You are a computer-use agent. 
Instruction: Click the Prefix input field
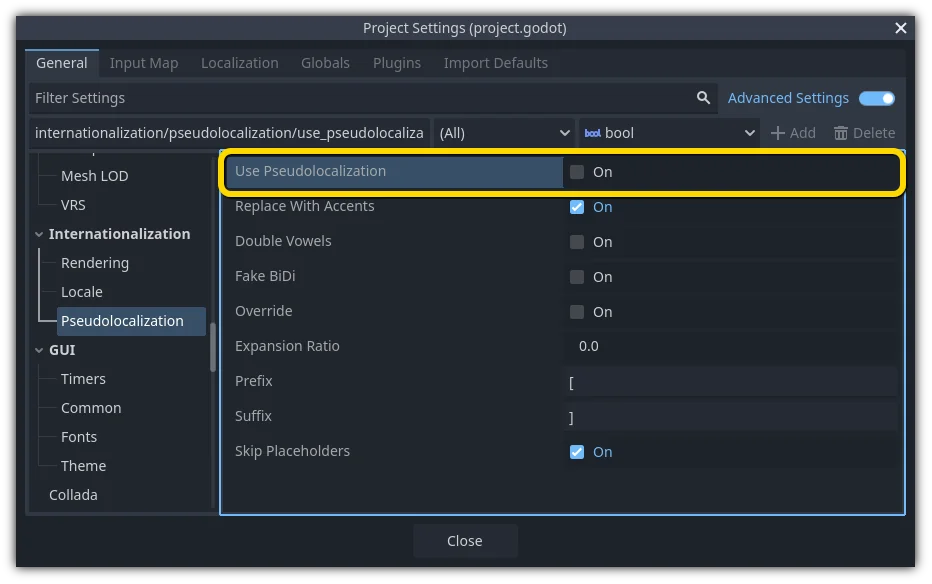coord(730,381)
